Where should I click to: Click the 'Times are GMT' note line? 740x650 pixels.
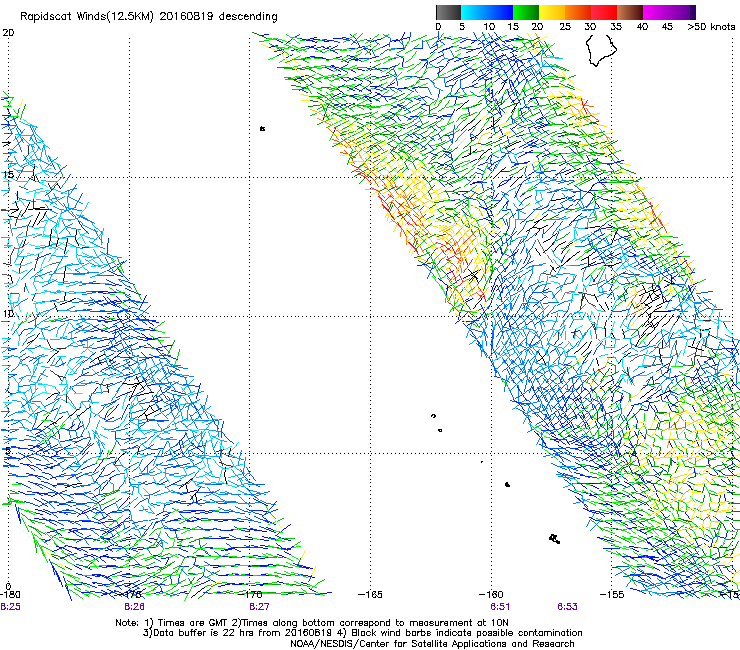point(311,623)
